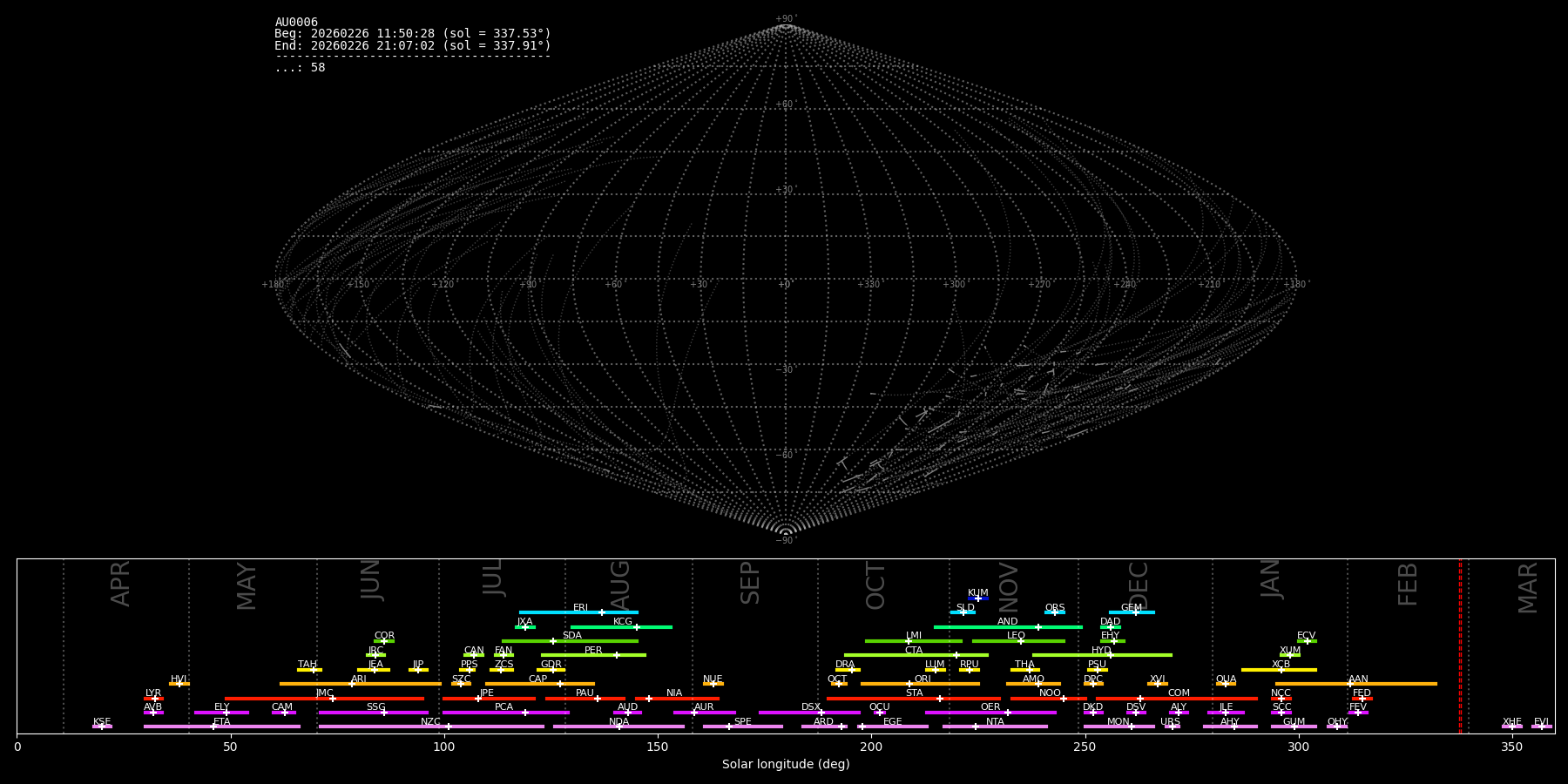The image size is (1568, 784).
Task: Select the OCT month label
Action: click(876, 585)
